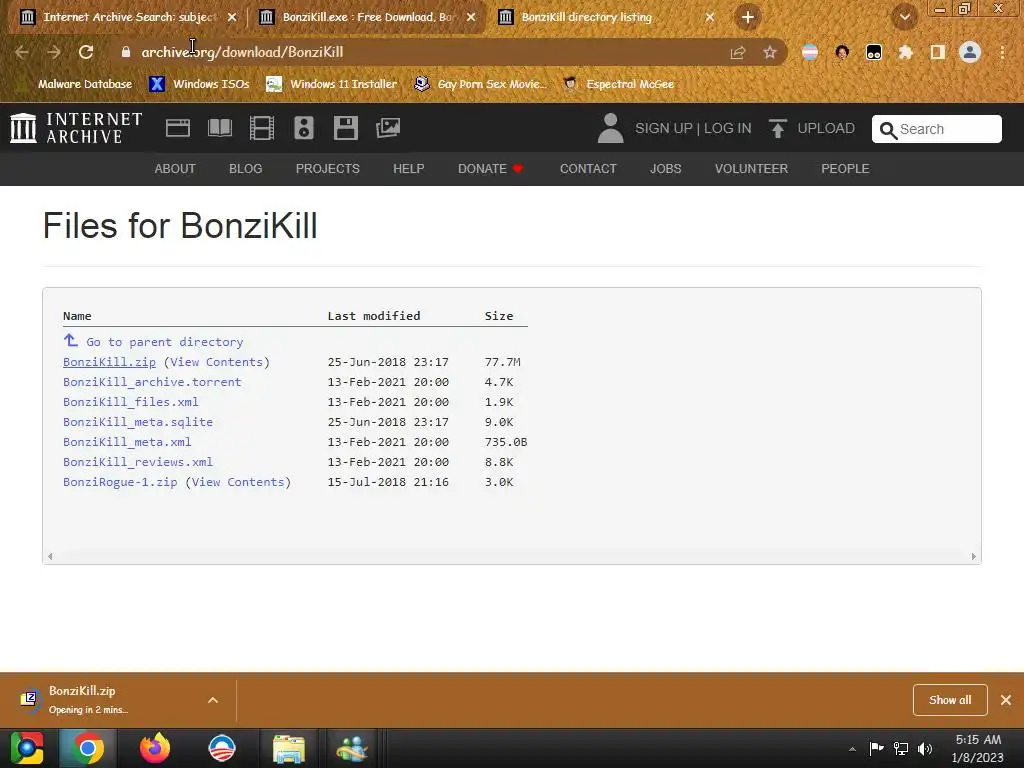Open BonziKill_files.xml link
This screenshot has width=1024, height=768.
pyautogui.click(x=131, y=402)
